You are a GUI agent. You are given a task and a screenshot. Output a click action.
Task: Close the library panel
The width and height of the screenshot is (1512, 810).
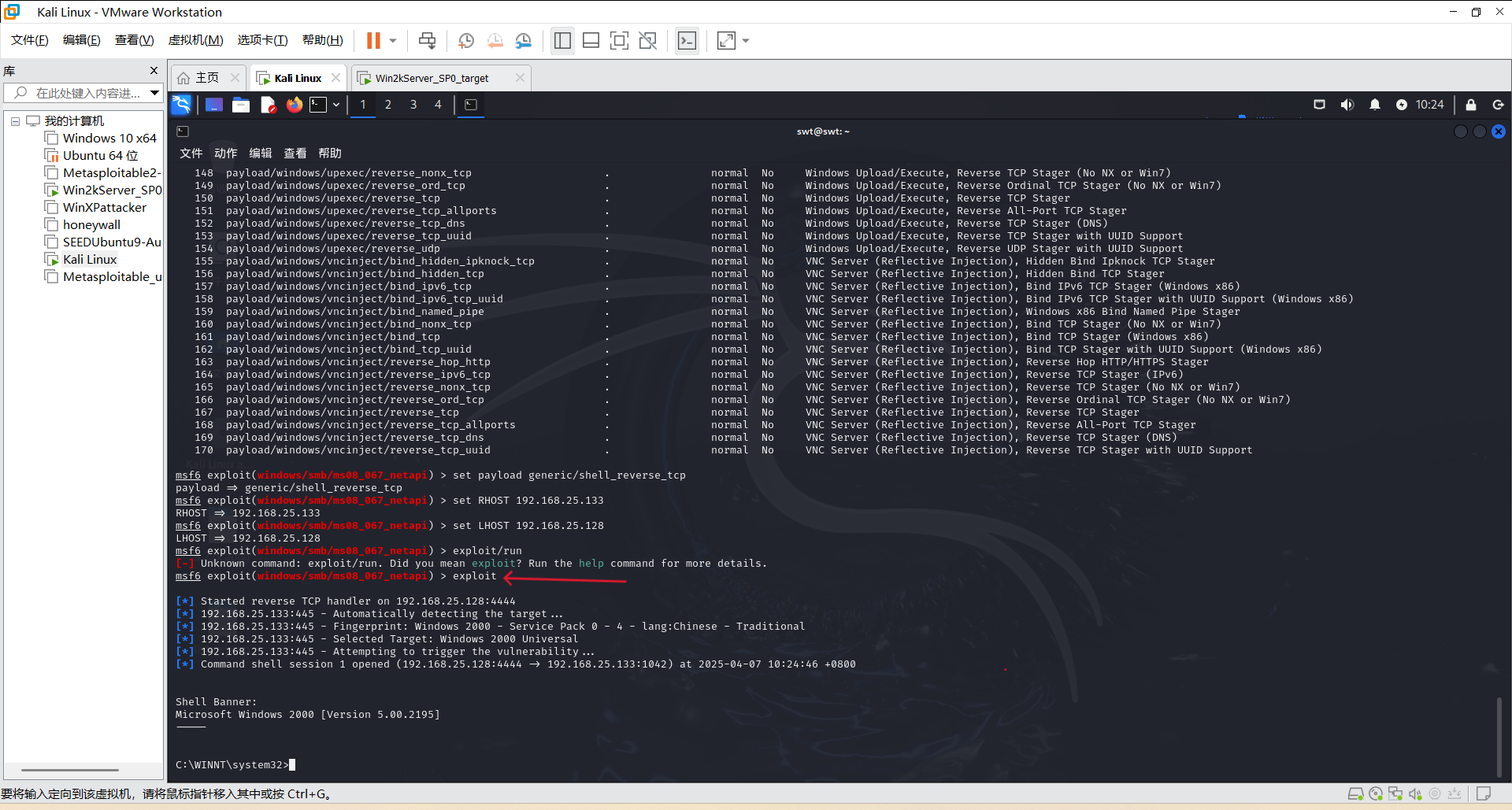(154, 71)
